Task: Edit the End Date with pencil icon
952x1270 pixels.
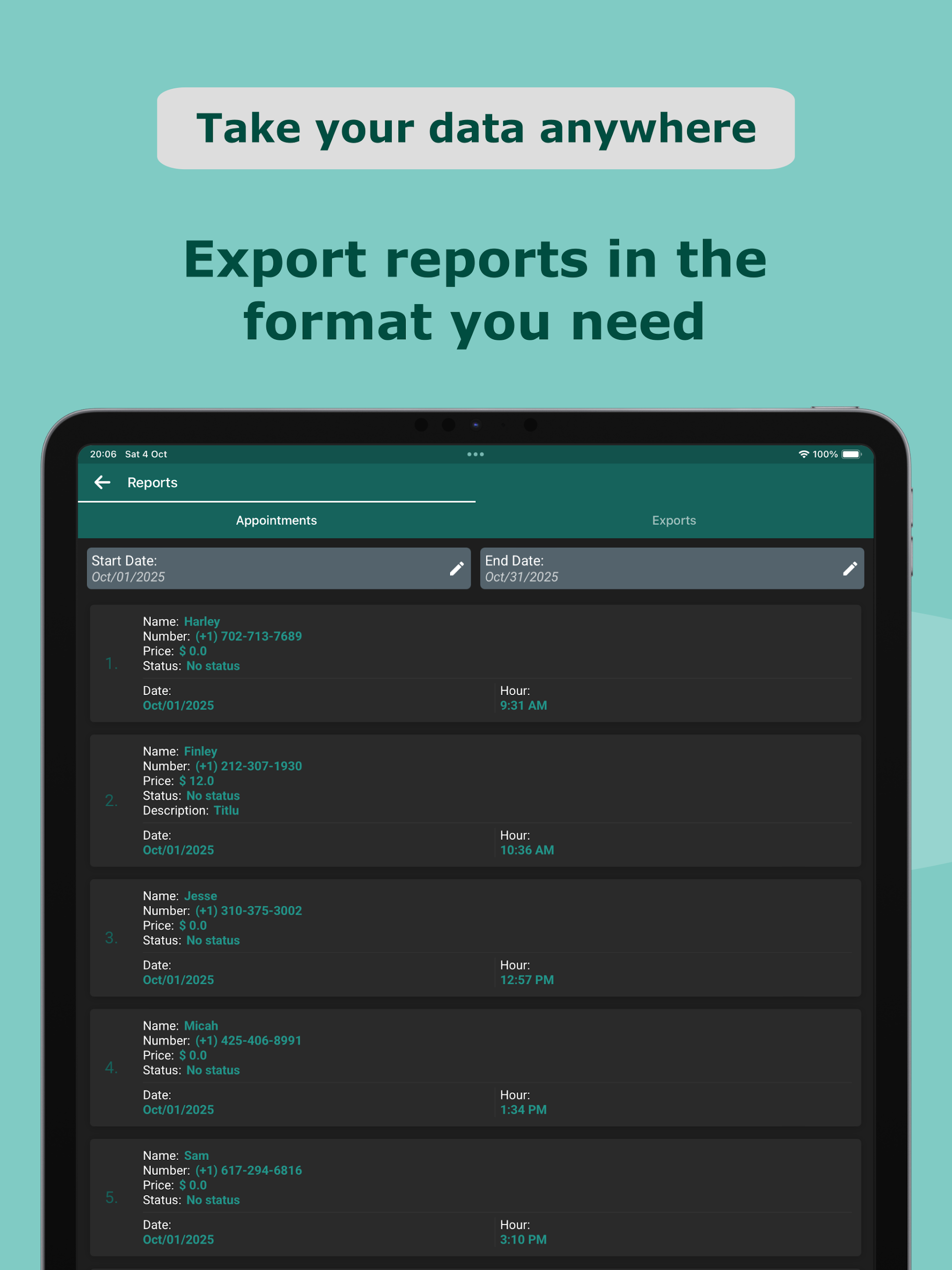Action: [x=850, y=569]
